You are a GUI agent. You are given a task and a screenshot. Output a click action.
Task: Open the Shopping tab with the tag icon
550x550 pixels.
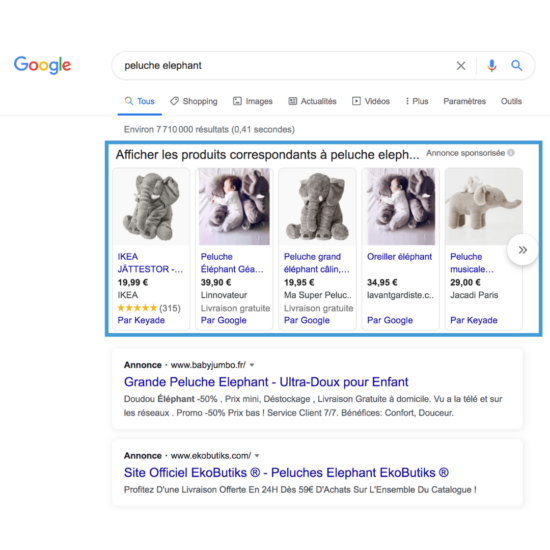[194, 101]
